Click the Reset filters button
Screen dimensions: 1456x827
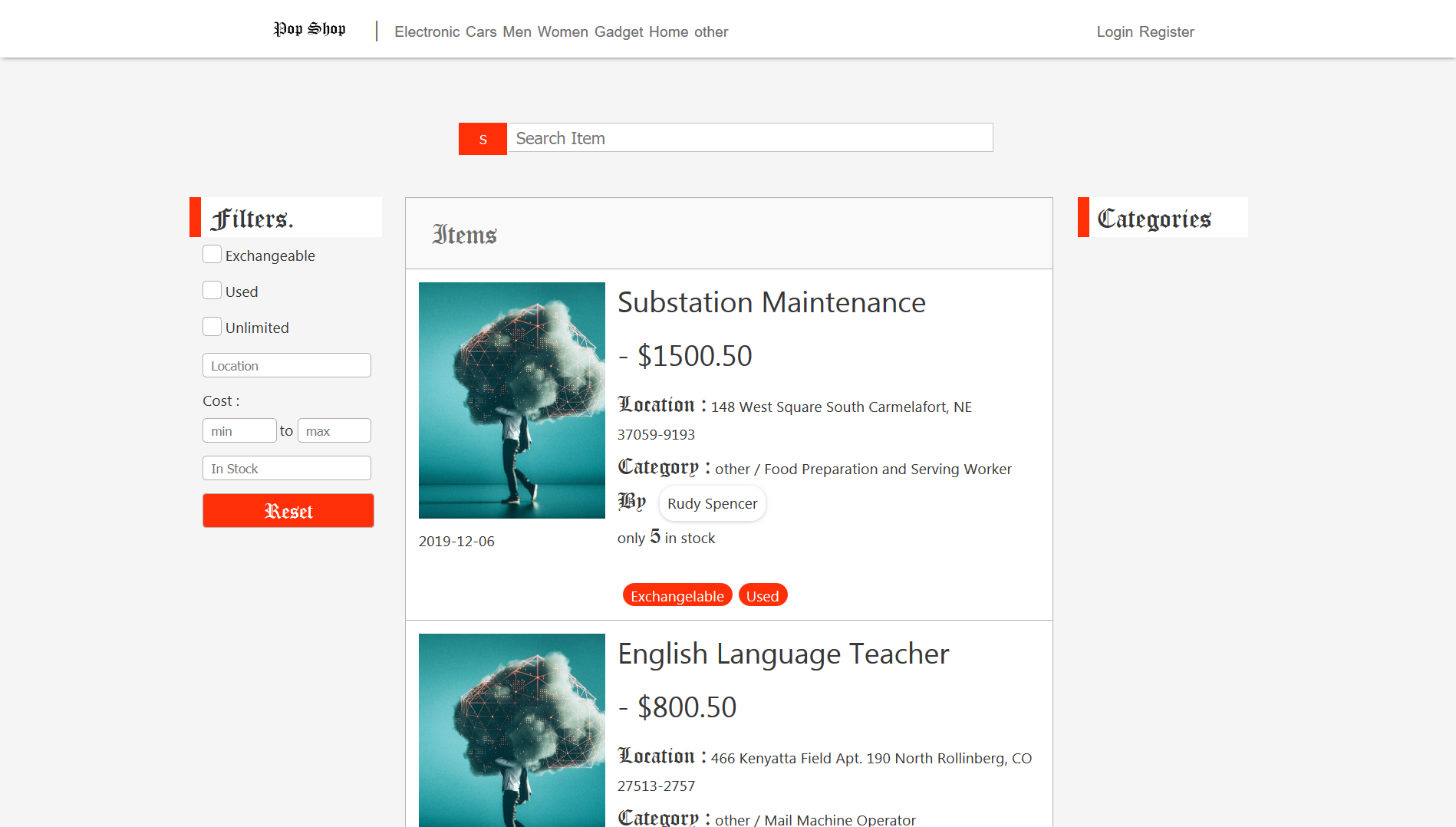pos(288,511)
